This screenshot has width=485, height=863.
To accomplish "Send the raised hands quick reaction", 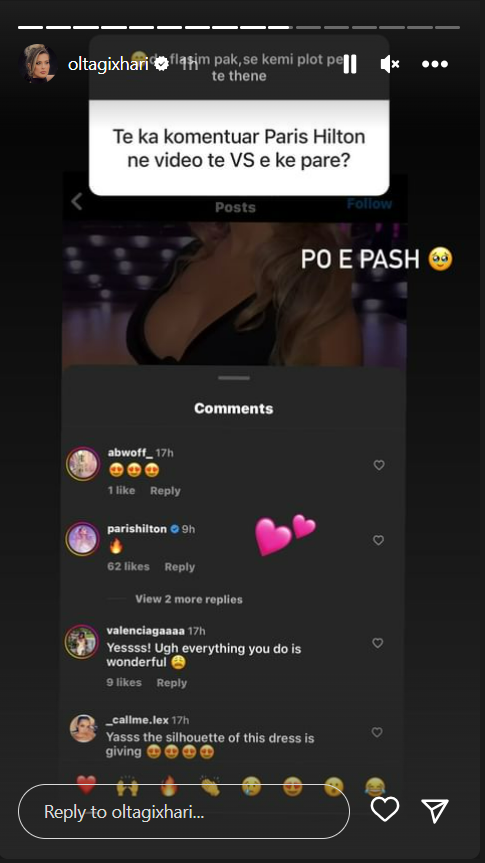I will pos(128,786).
